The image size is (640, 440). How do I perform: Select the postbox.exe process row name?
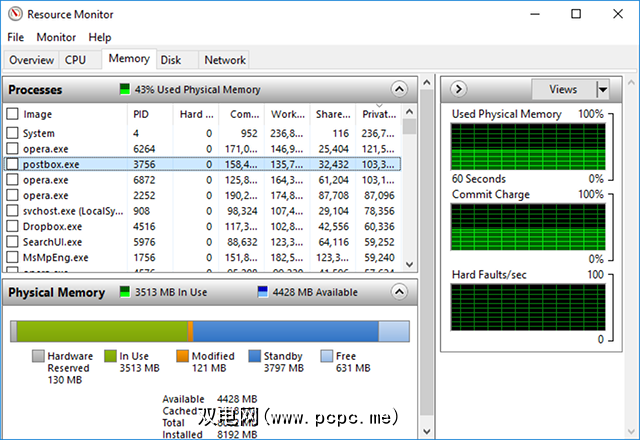pyautogui.click(x=51, y=164)
